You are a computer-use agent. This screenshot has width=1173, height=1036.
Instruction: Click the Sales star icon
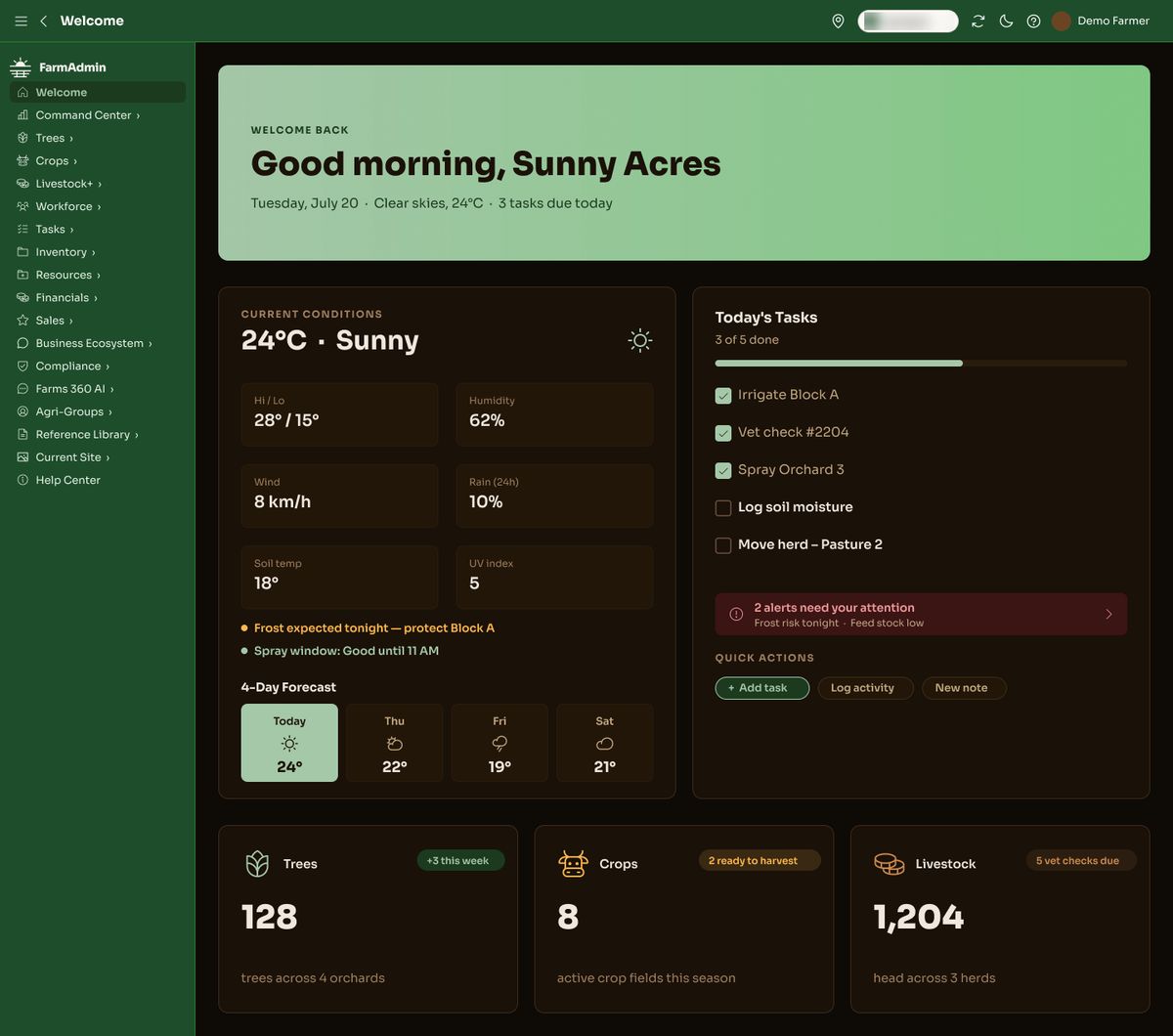coord(23,320)
